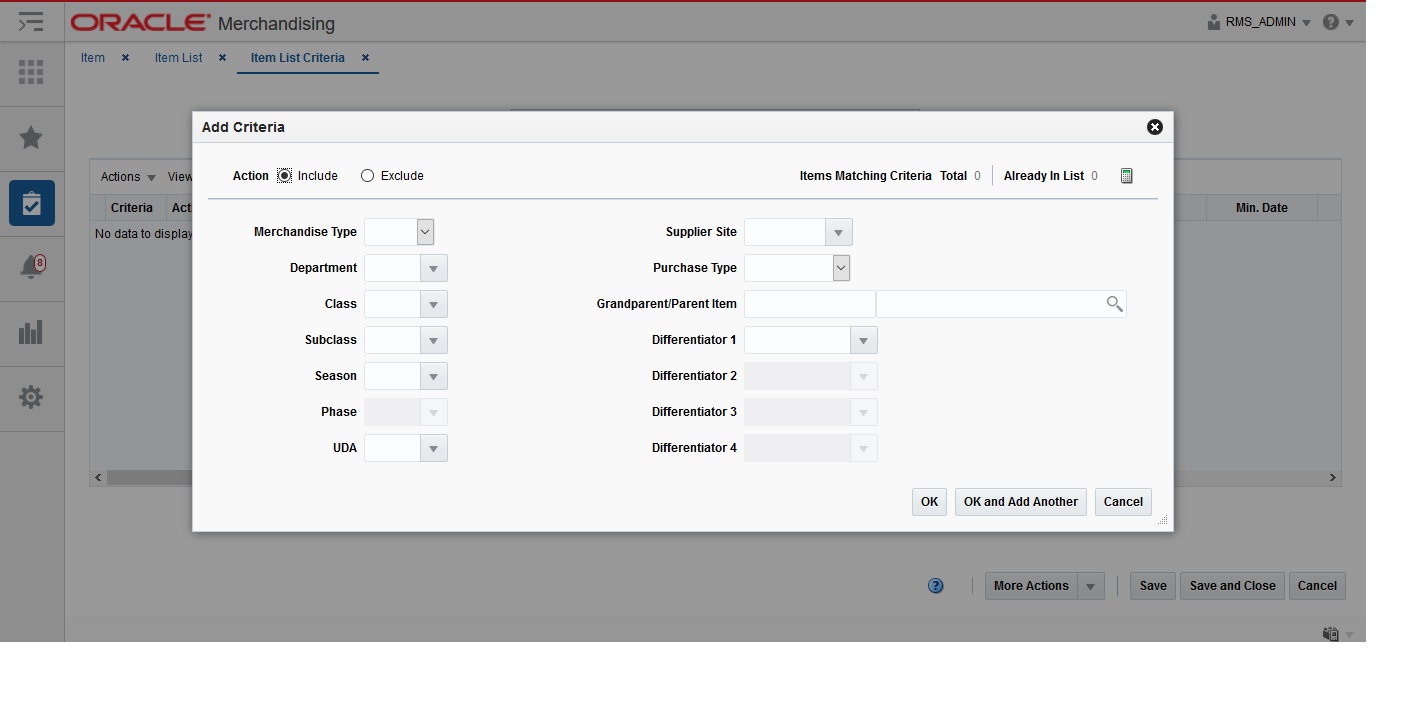Open help via the circled question mark

coord(935,586)
